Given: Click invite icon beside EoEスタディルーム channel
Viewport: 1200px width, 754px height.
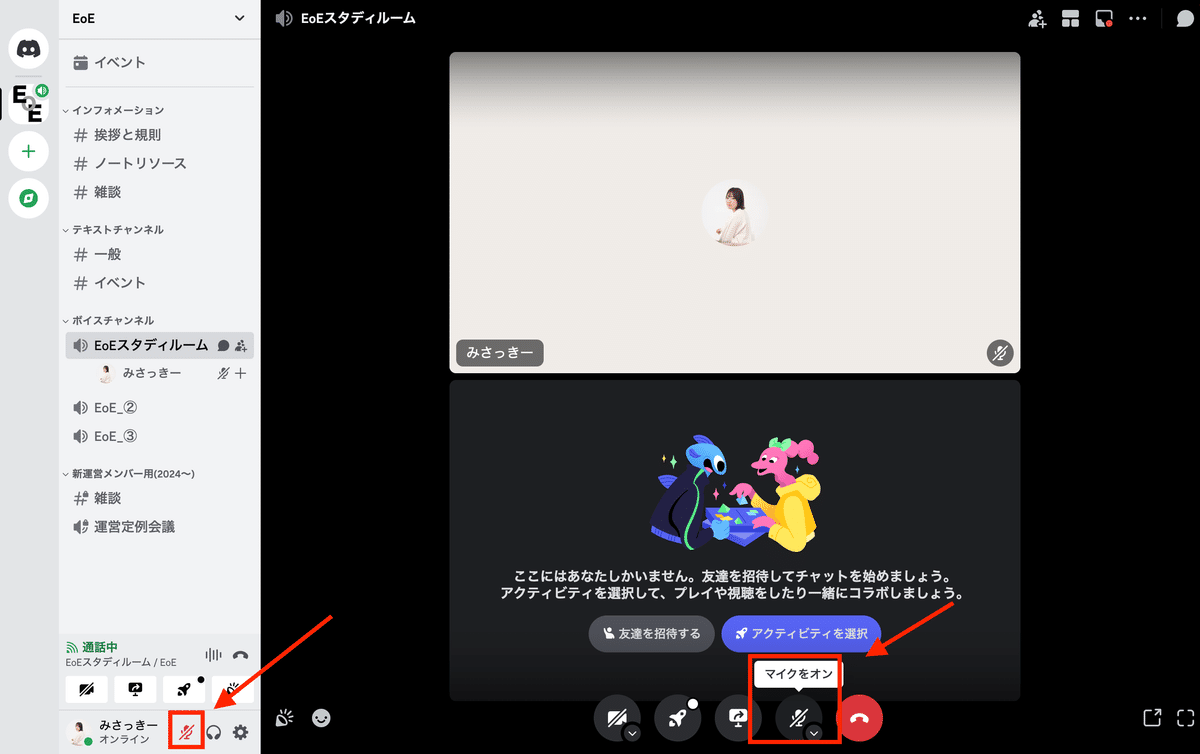Looking at the screenshot, I should pyautogui.click(x=241, y=346).
